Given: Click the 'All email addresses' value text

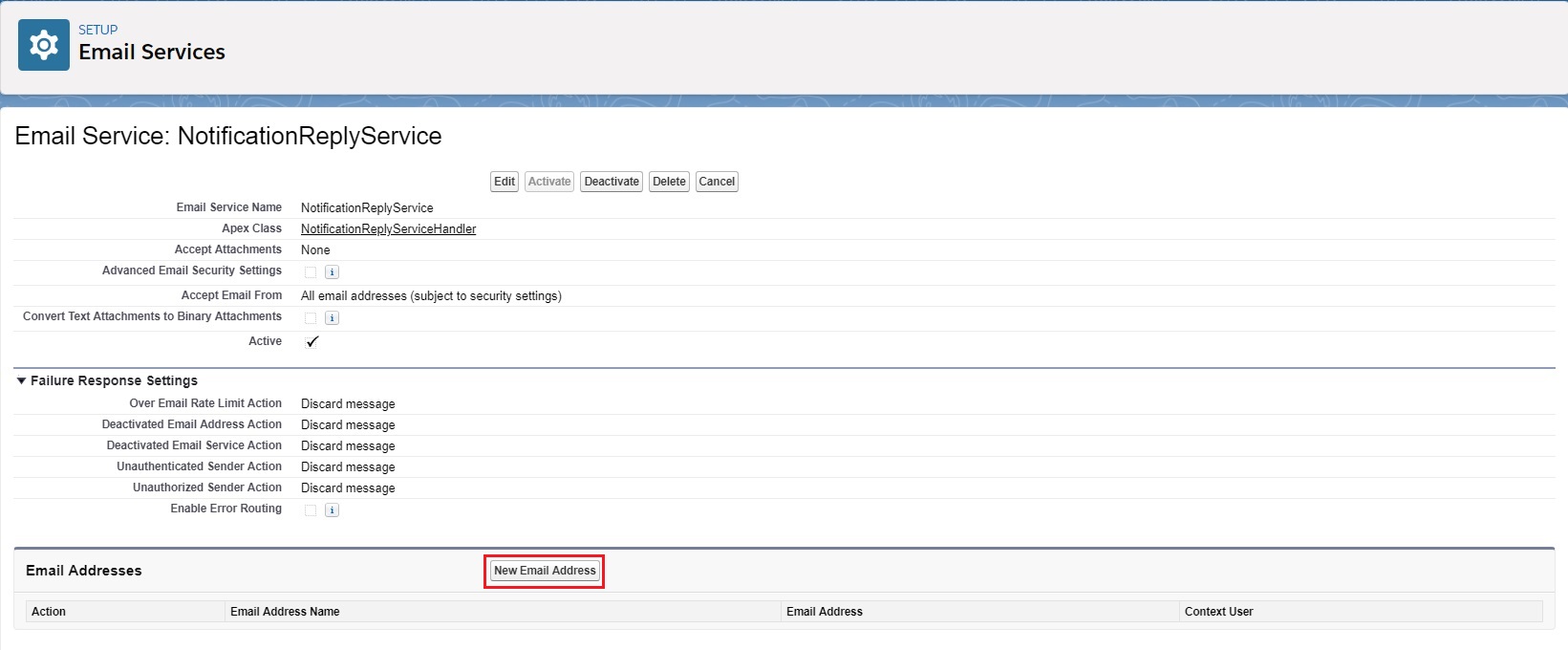Looking at the screenshot, I should point(431,296).
